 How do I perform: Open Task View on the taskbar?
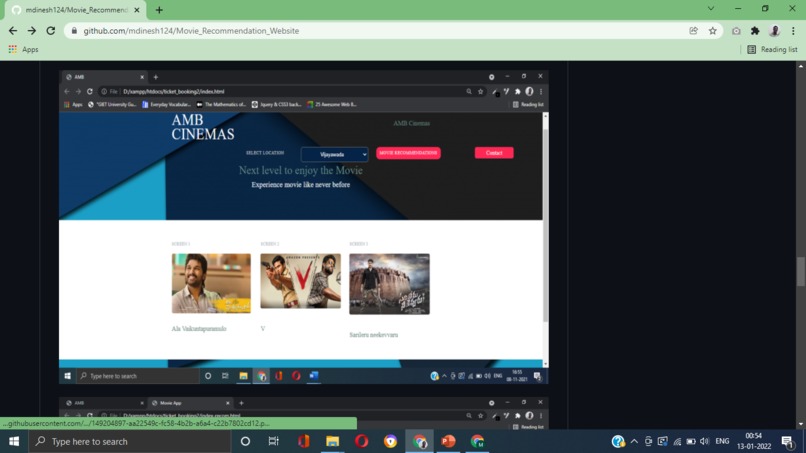[x=274, y=441]
